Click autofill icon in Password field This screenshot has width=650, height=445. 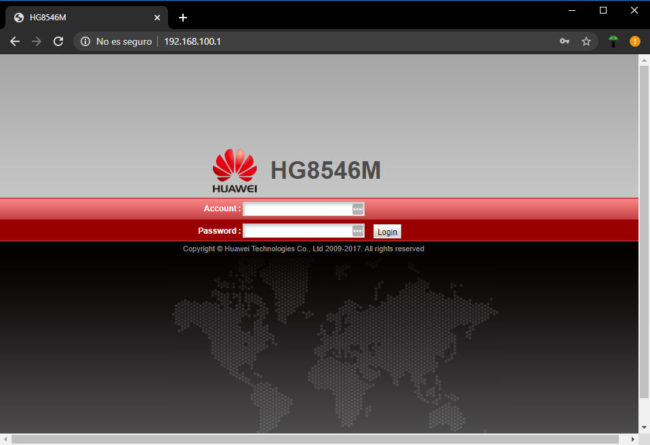coord(357,231)
